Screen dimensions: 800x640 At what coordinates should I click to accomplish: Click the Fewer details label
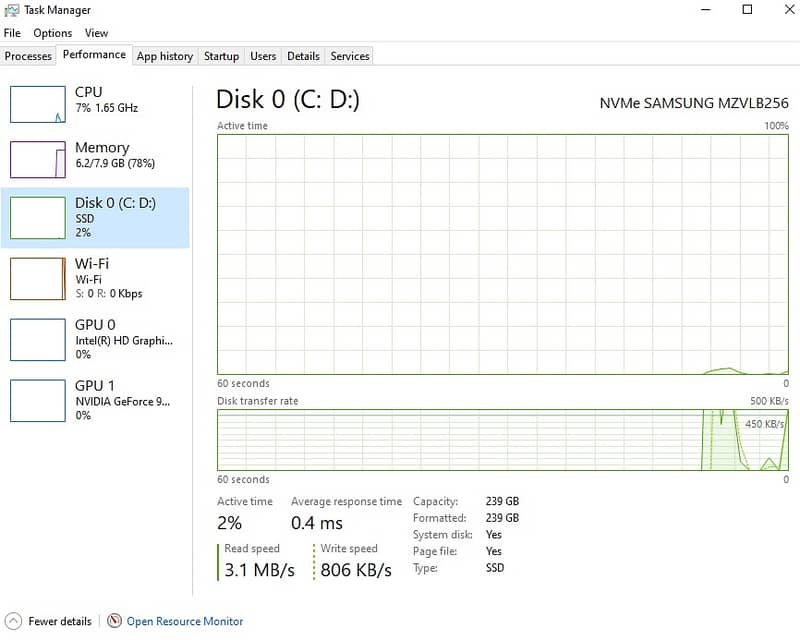pyautogui.click(x=60, y=621)
